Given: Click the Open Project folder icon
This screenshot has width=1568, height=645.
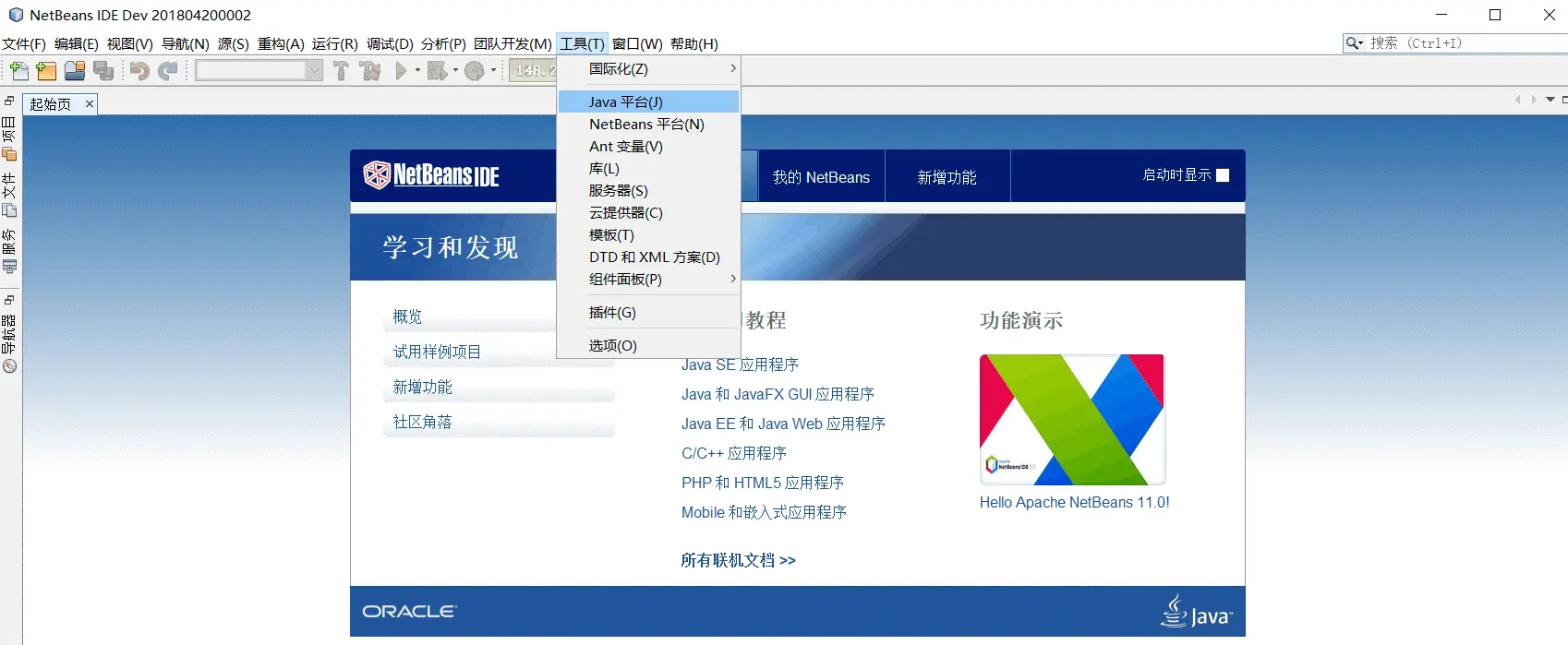Looking at the screenshot, I should coord(75,70).
